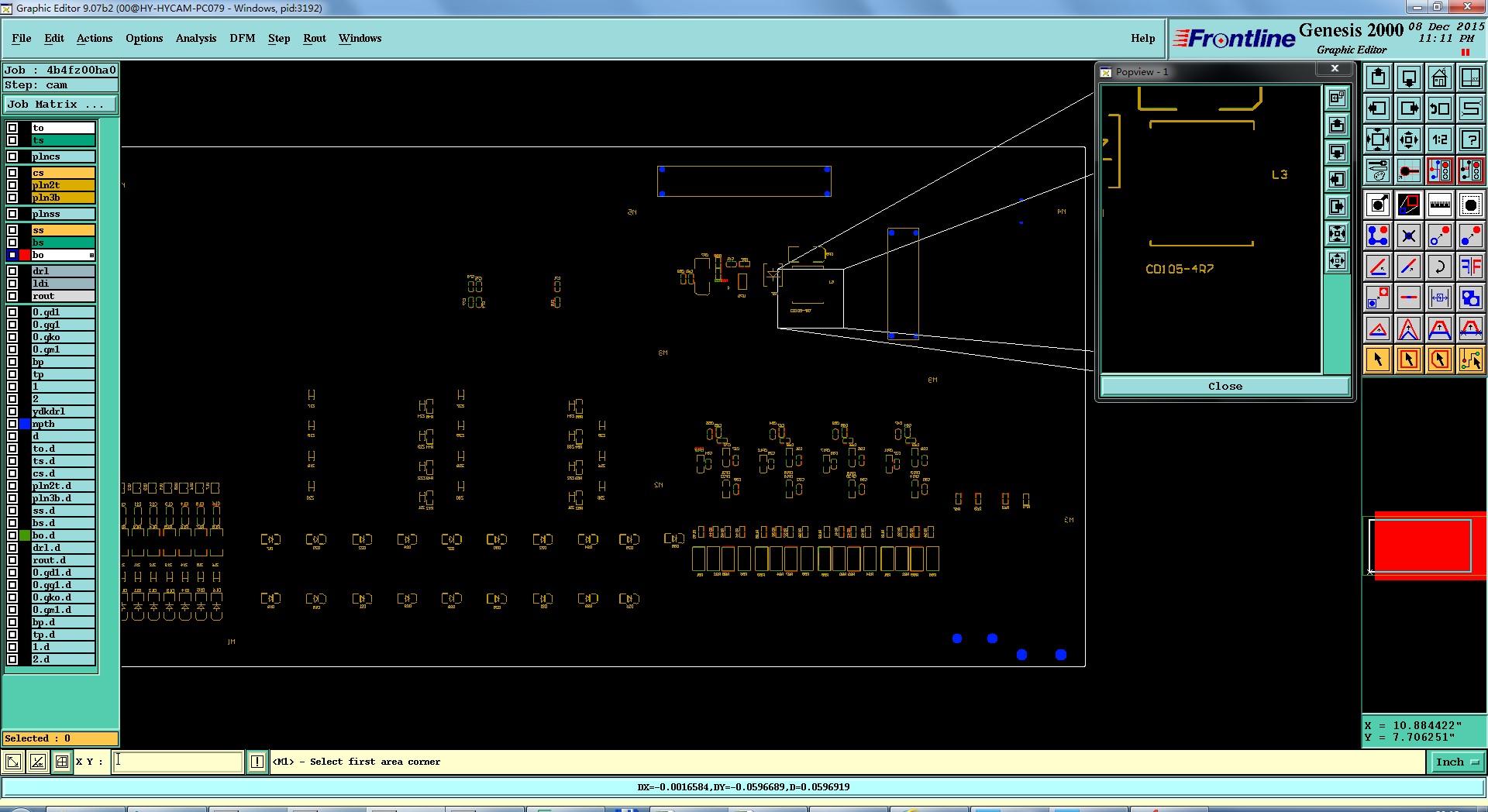Toggle the checkbox for layer ss
Viewport: 1488px width, 812px height.
(12, 230)
